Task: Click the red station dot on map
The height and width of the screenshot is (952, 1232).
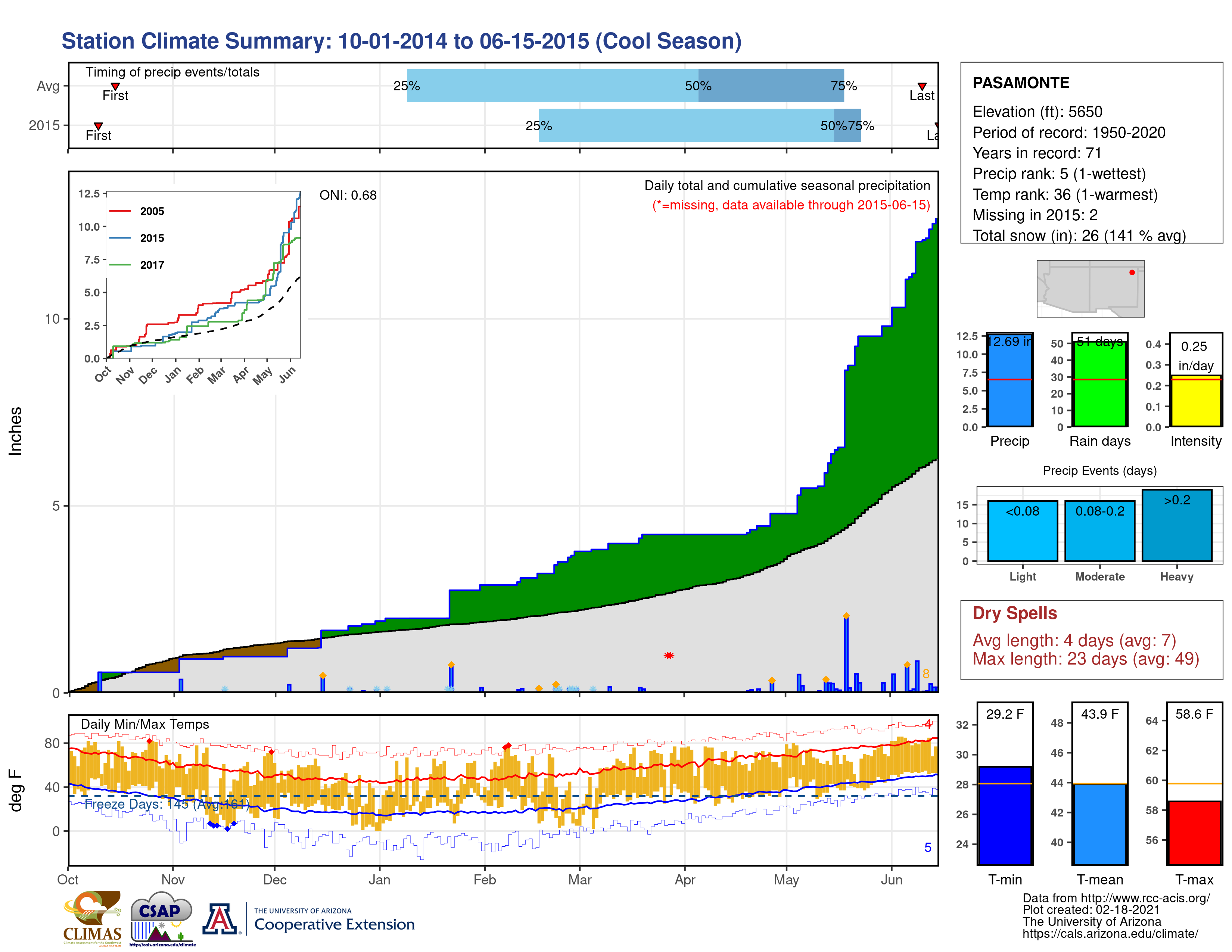Action: coord(1132,273)
